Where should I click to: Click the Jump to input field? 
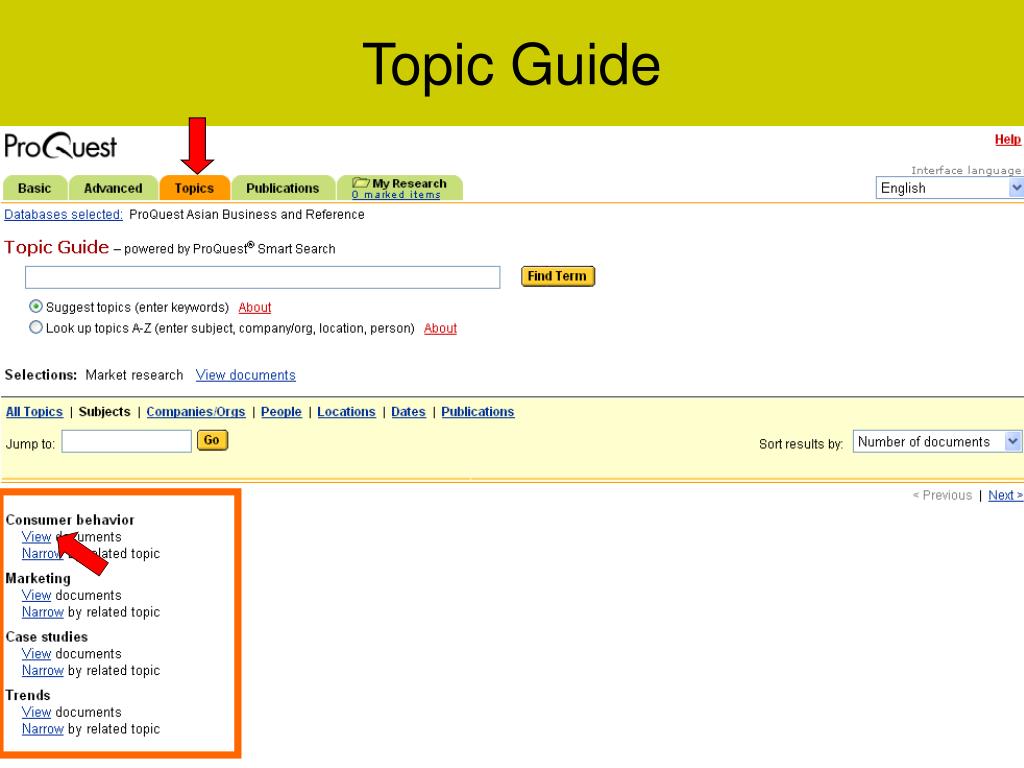(x=127, y=441)
